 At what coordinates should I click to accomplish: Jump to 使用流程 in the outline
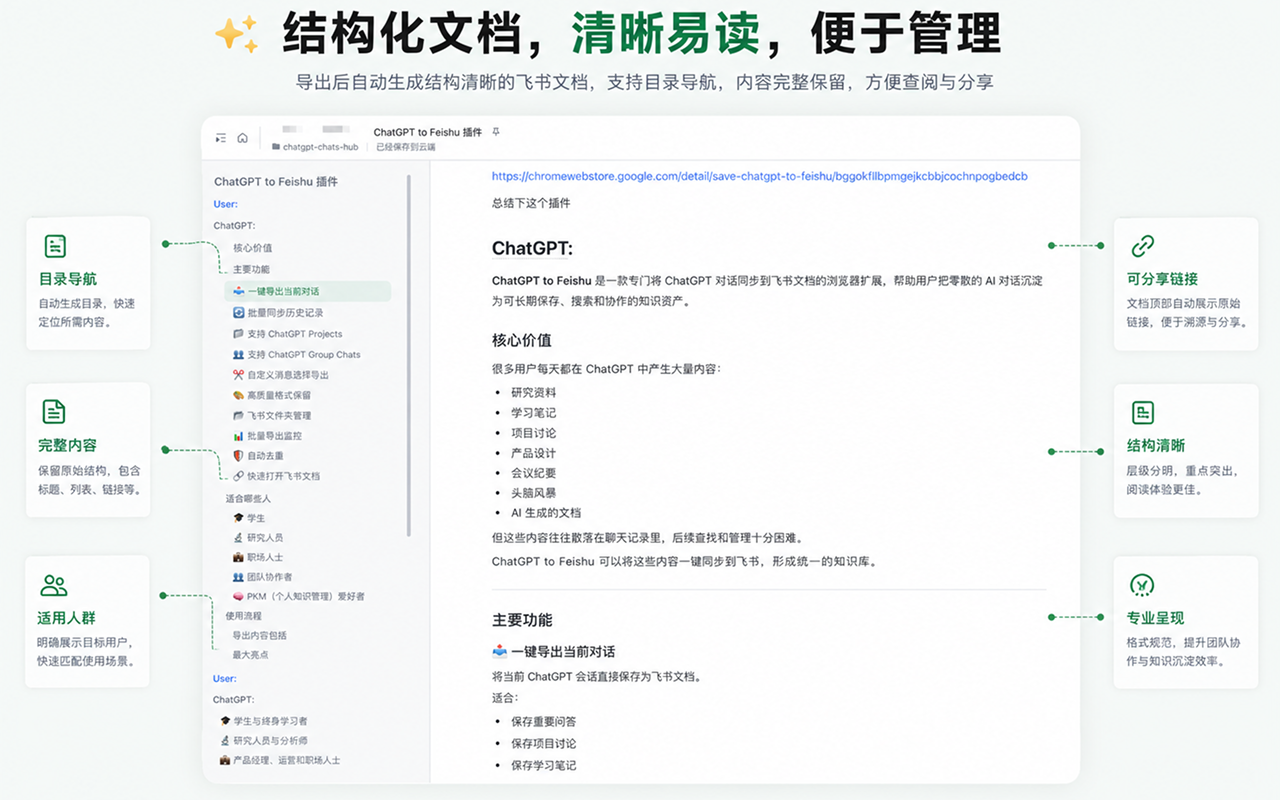[x=243, y=616]
